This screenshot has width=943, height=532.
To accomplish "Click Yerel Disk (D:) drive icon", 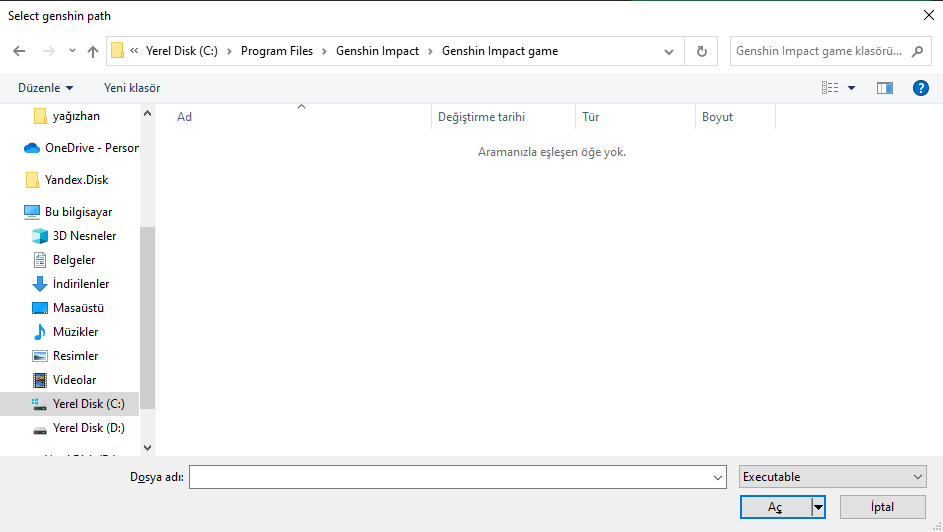I will [40, 430].
